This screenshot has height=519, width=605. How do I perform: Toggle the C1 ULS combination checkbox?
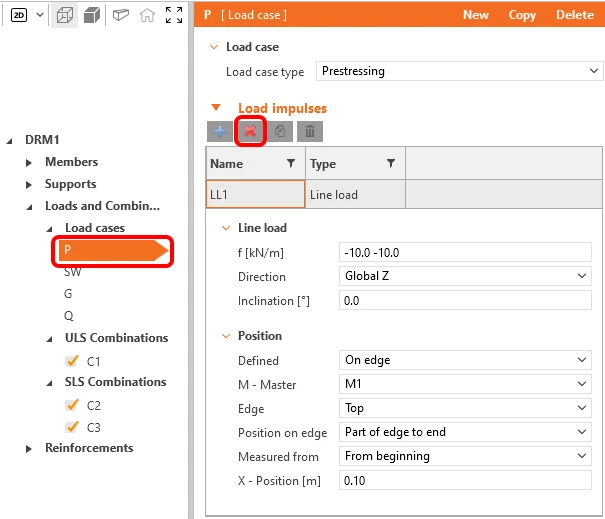click(72, 361)
